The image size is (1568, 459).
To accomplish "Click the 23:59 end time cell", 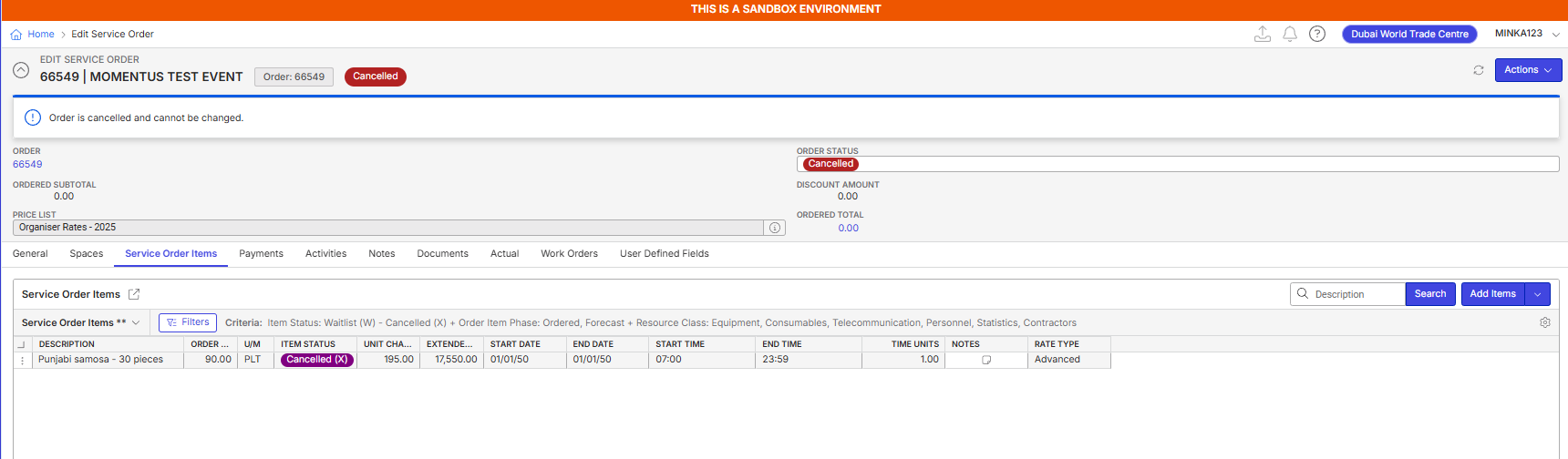I will 809,360.
